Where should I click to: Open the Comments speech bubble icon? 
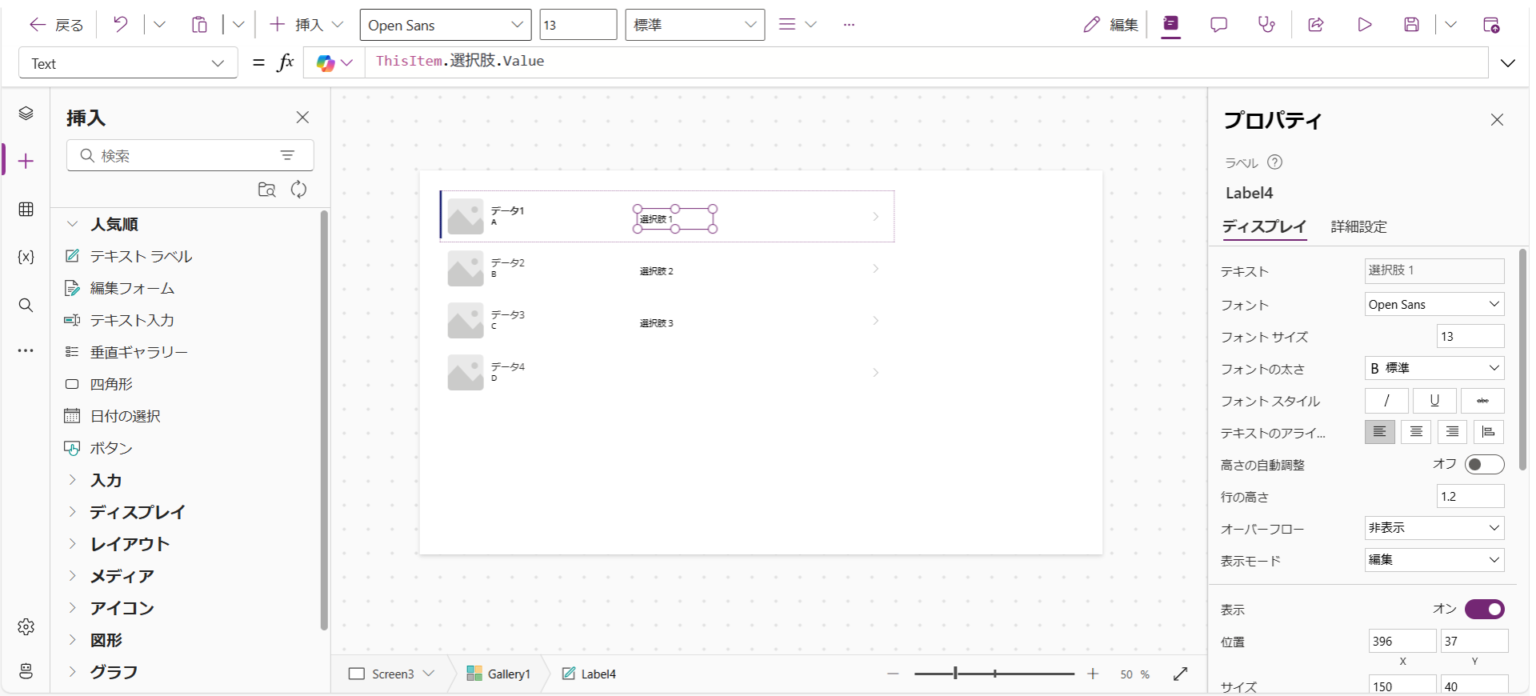coord(1219,25)
